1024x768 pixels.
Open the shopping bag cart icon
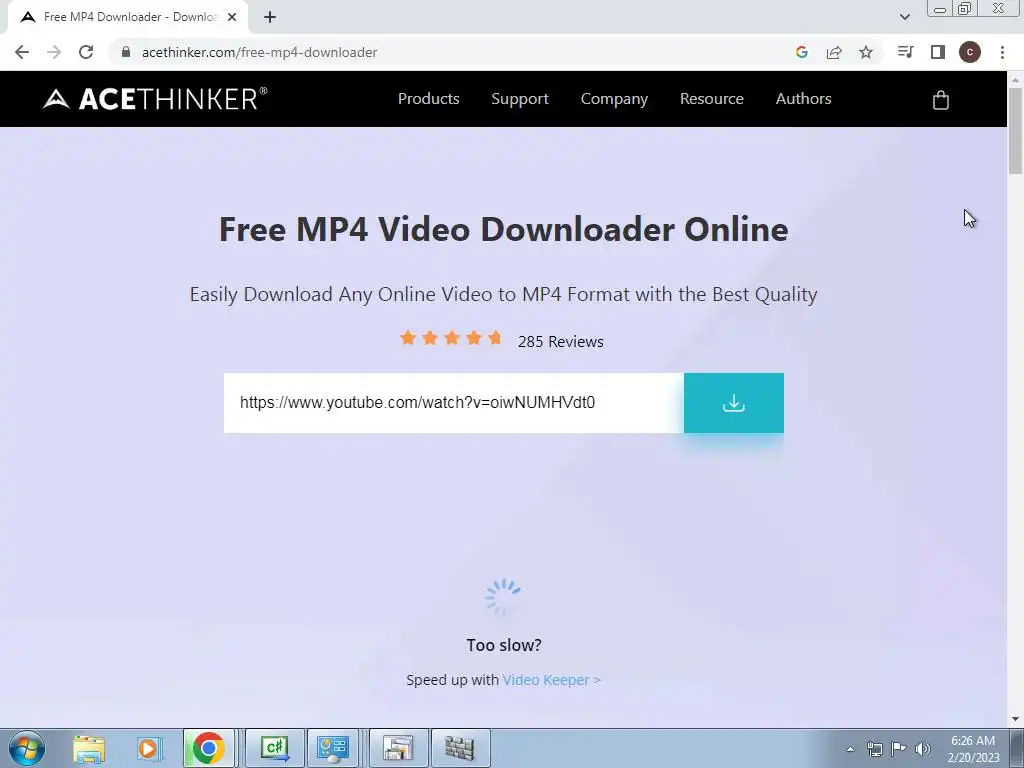point(940,100)
